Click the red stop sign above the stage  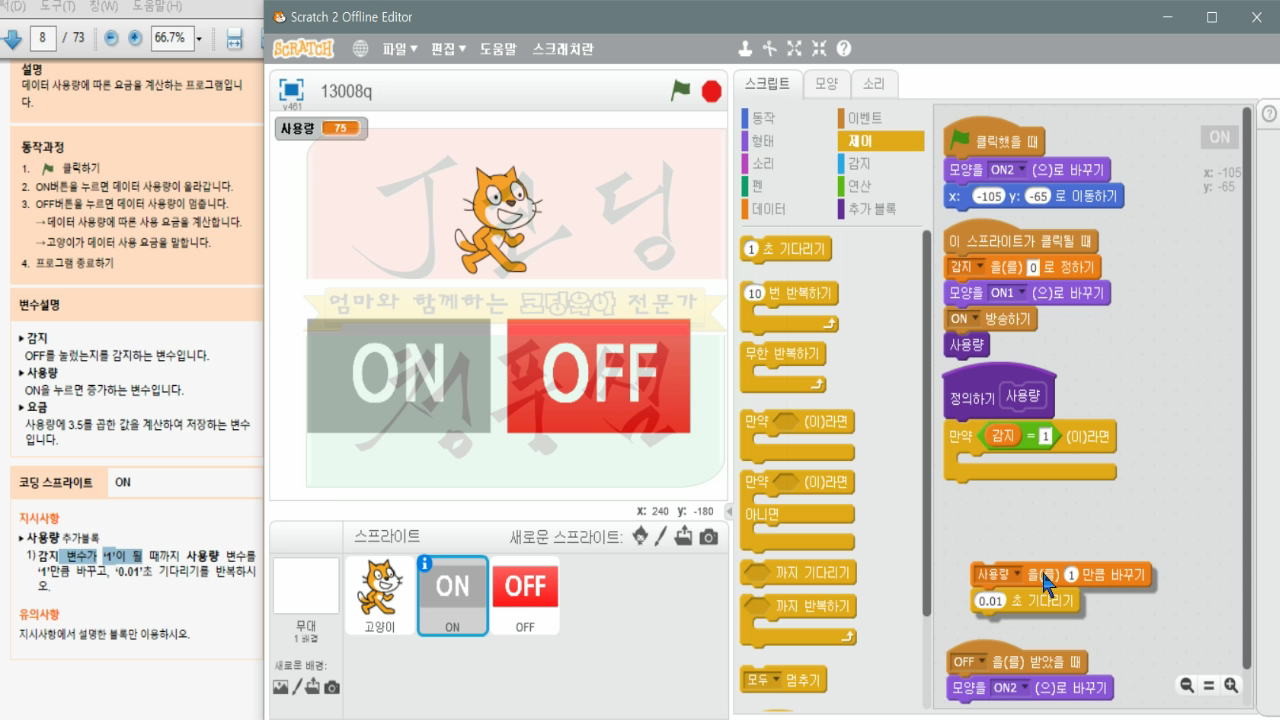[x=712, y=91]
